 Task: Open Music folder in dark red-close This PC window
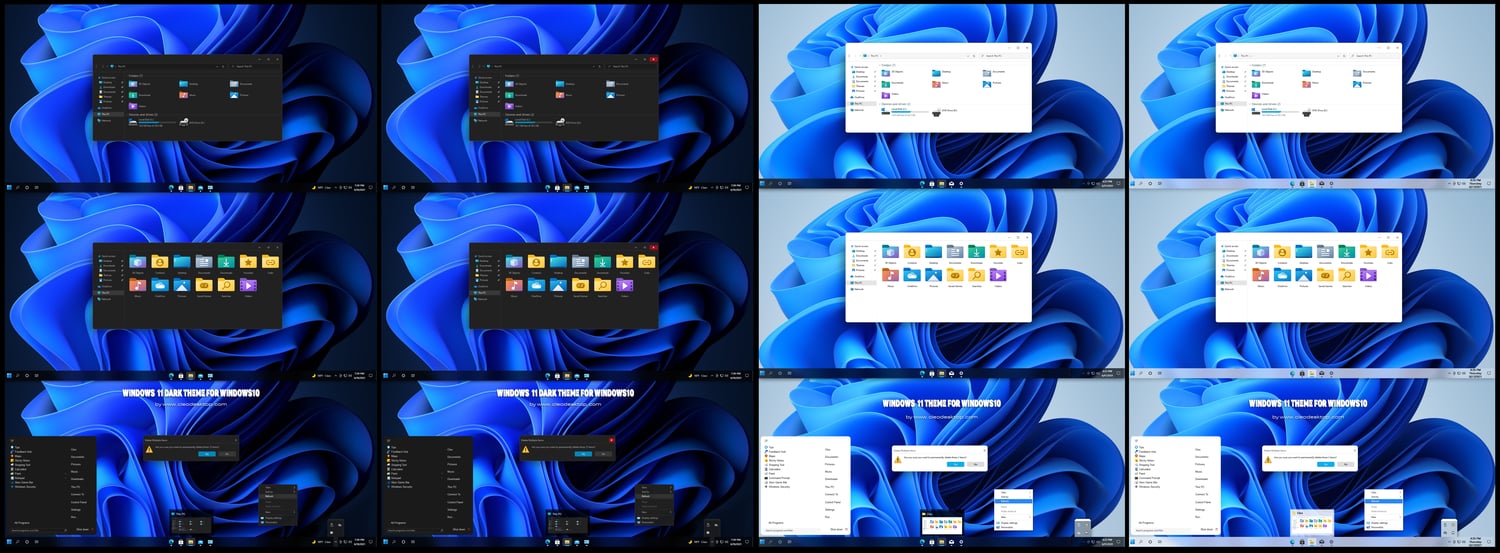coord(562,95)
